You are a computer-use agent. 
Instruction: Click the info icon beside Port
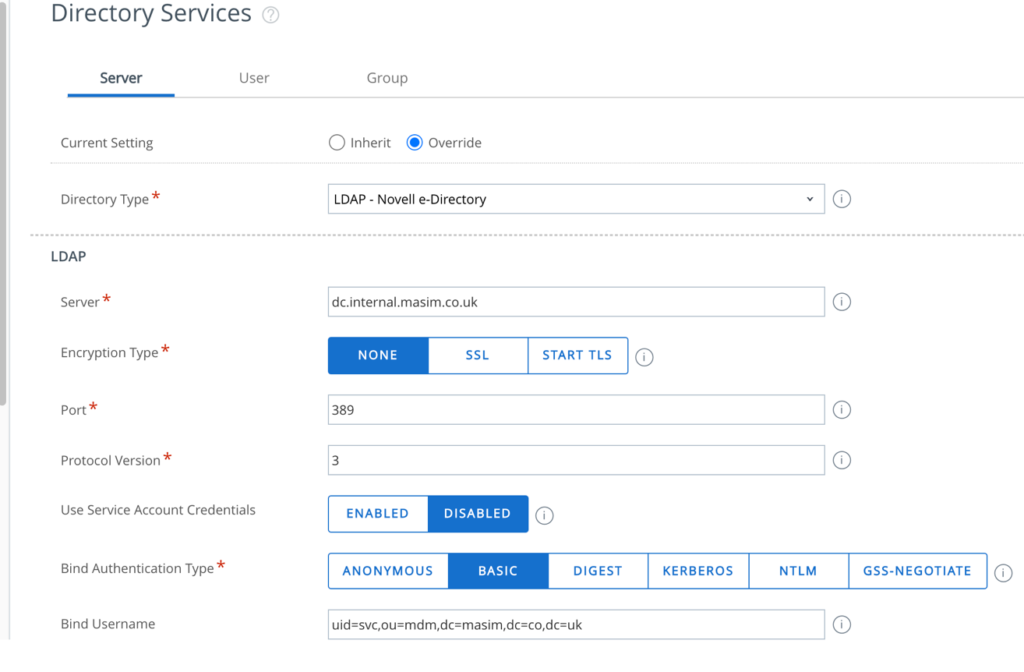click(841, 409)
